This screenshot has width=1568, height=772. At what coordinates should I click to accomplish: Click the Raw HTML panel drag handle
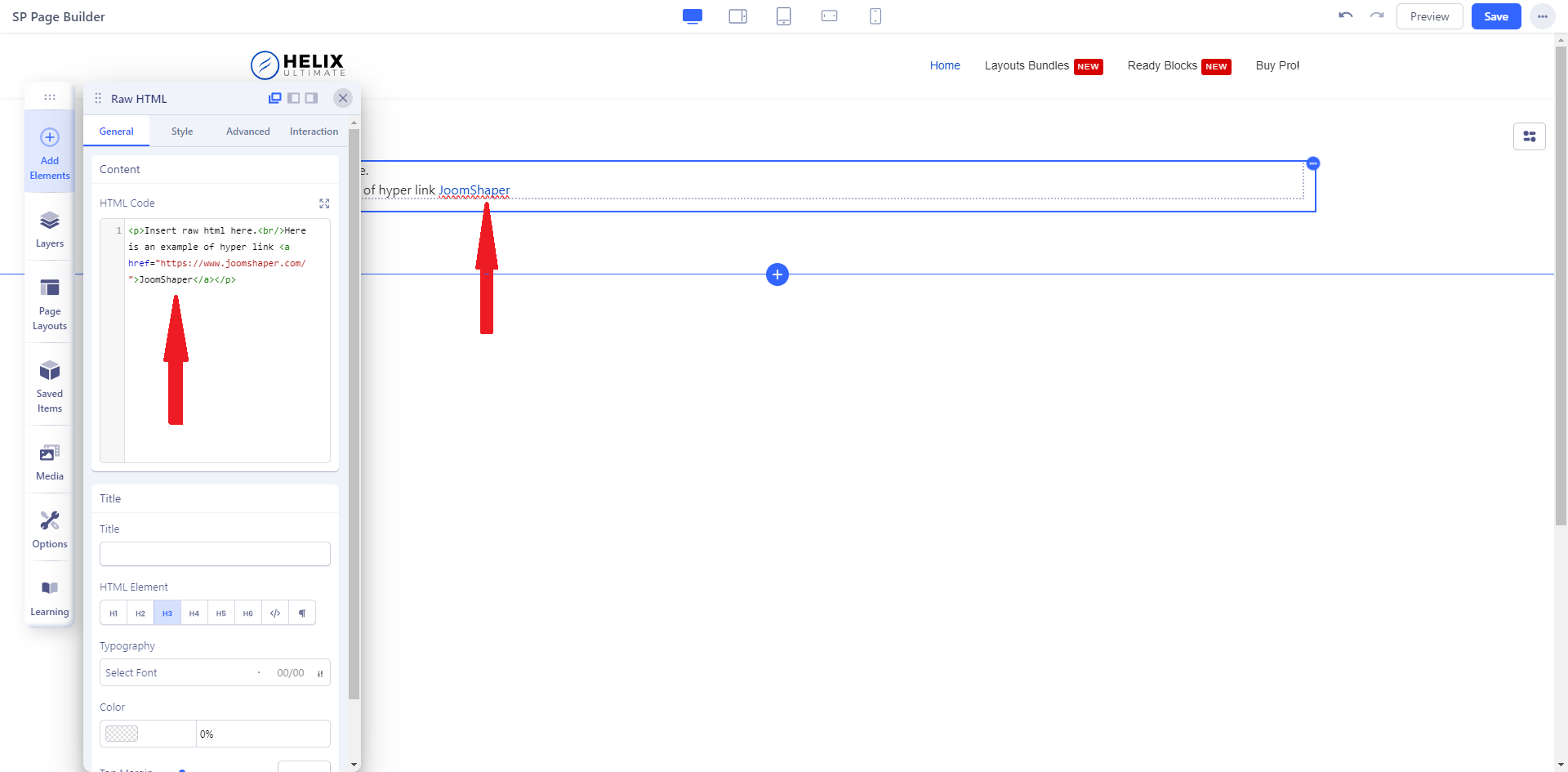pyautogui.click(x=98, y=98)
